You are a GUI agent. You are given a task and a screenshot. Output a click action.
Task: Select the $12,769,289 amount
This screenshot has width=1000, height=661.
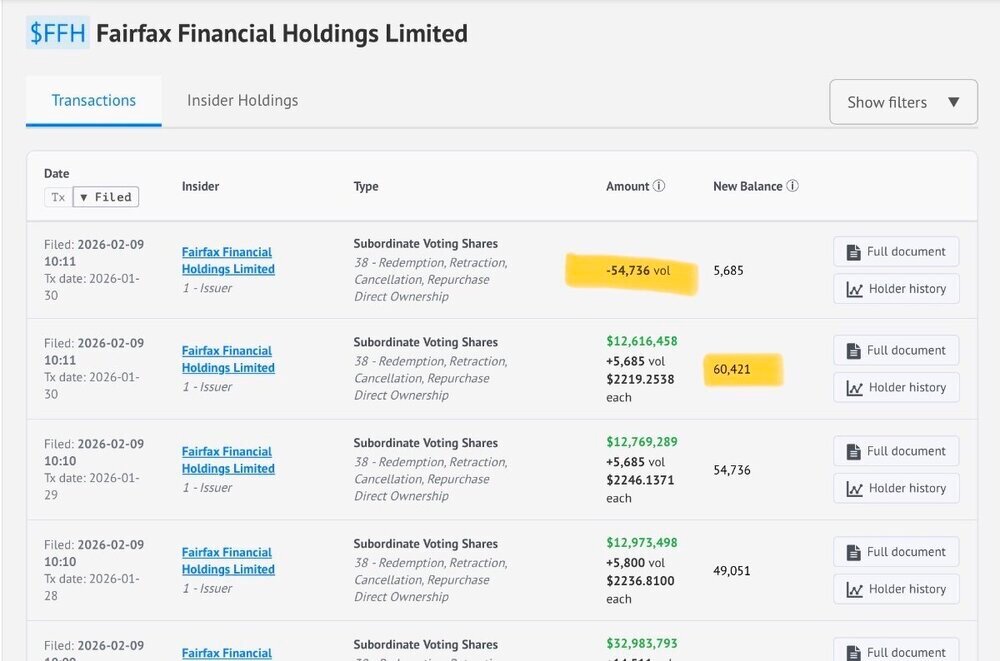(x=642, y=442)
